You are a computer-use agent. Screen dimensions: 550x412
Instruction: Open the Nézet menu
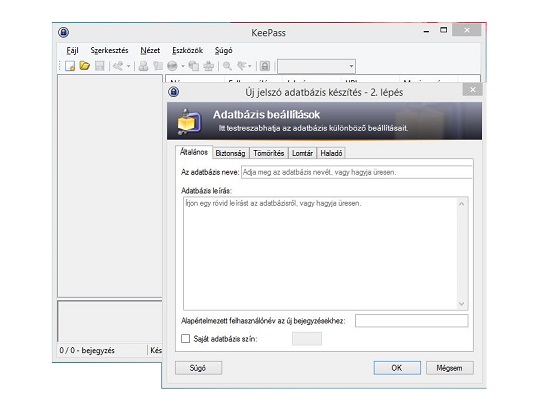150,50
